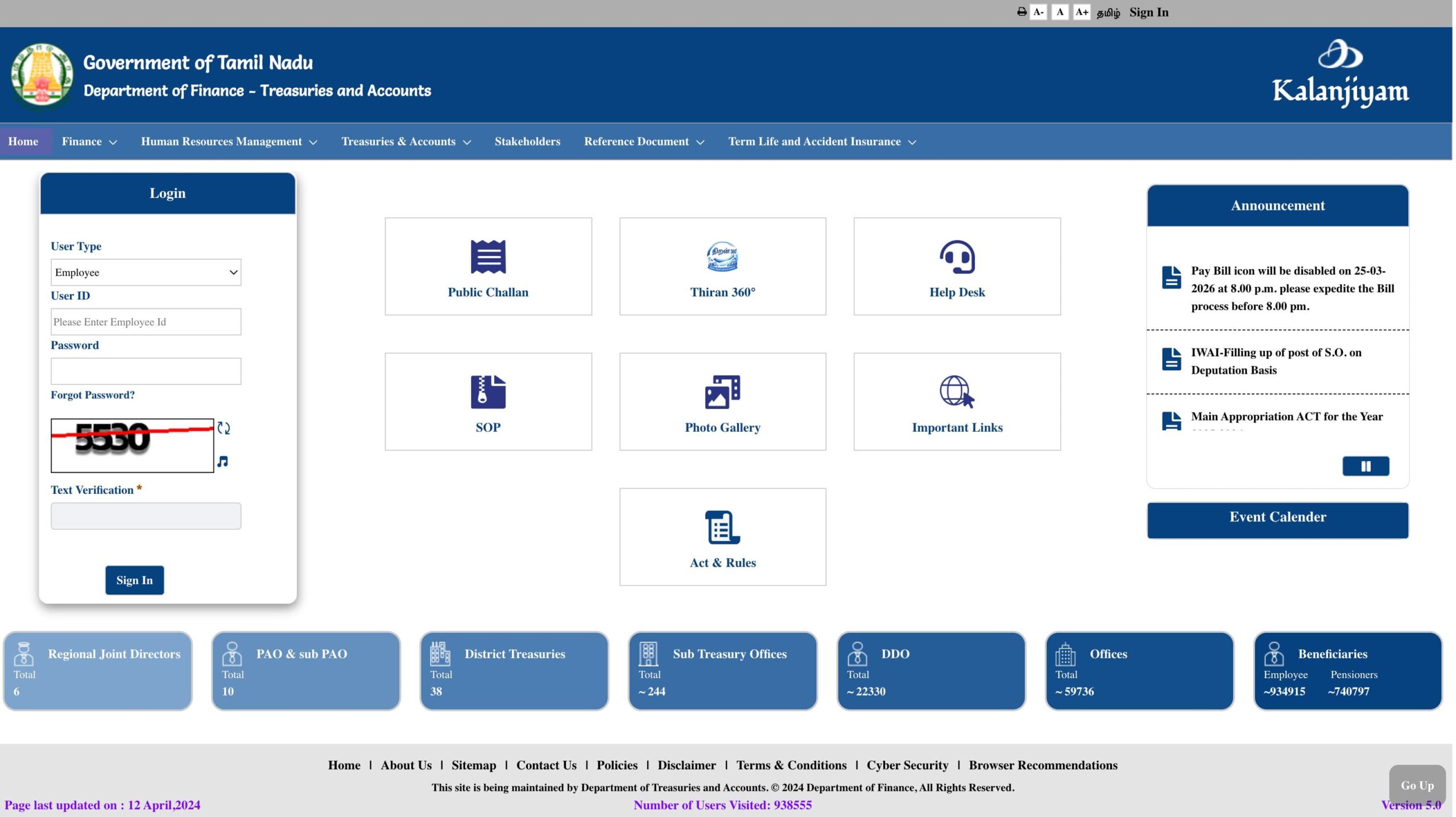Open the Photo Gallery icon

[x=722, y=392]
